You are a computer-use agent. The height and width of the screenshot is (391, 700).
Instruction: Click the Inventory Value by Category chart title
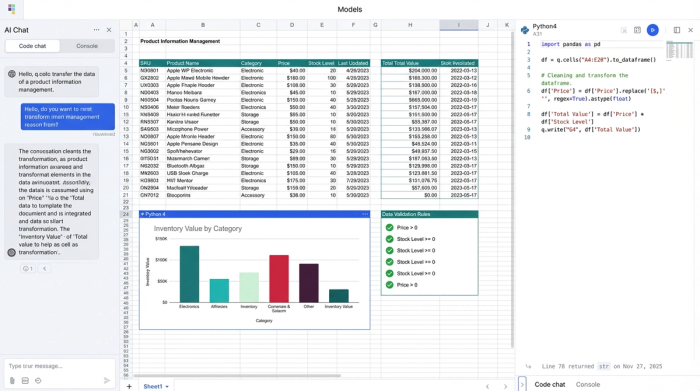coord(198,229)
